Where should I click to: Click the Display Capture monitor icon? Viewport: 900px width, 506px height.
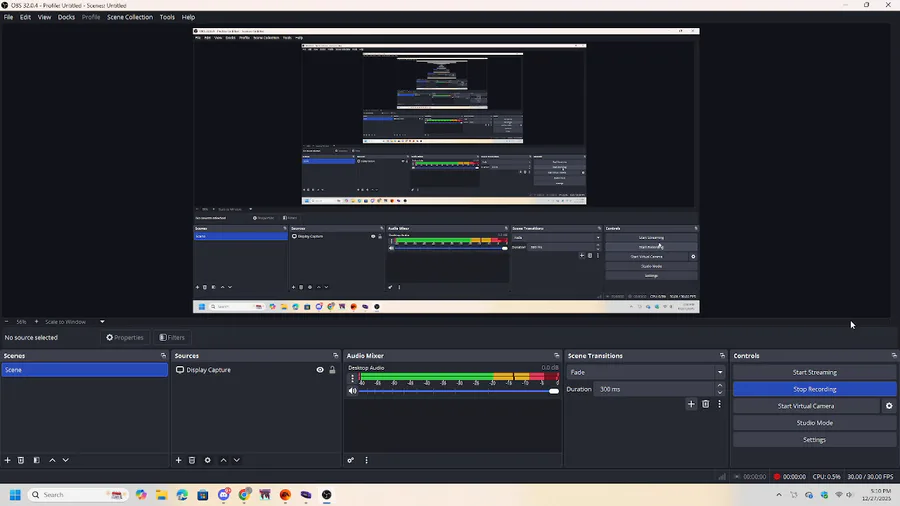[x=180, y=370]
